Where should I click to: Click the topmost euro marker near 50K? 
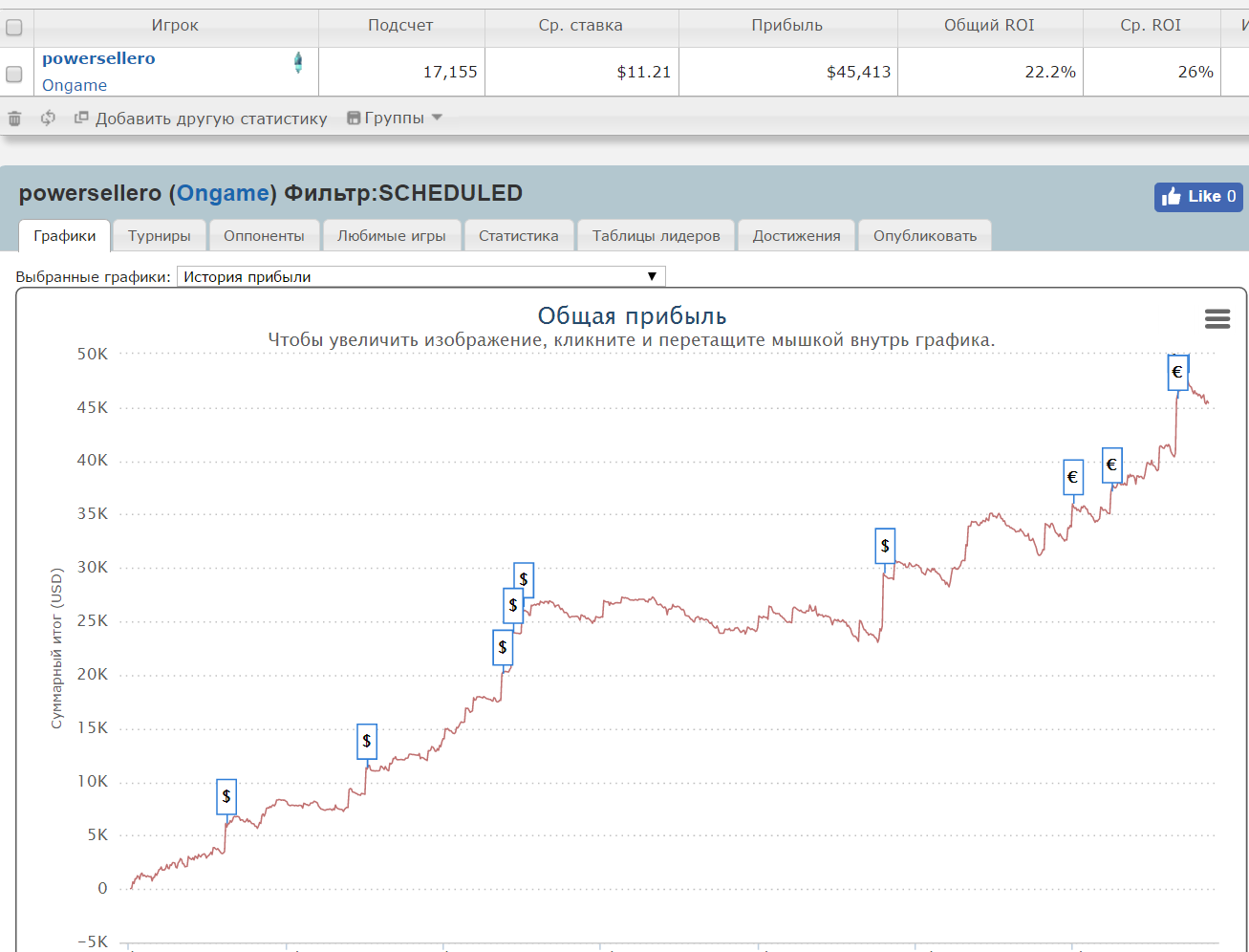[1177, 372]
